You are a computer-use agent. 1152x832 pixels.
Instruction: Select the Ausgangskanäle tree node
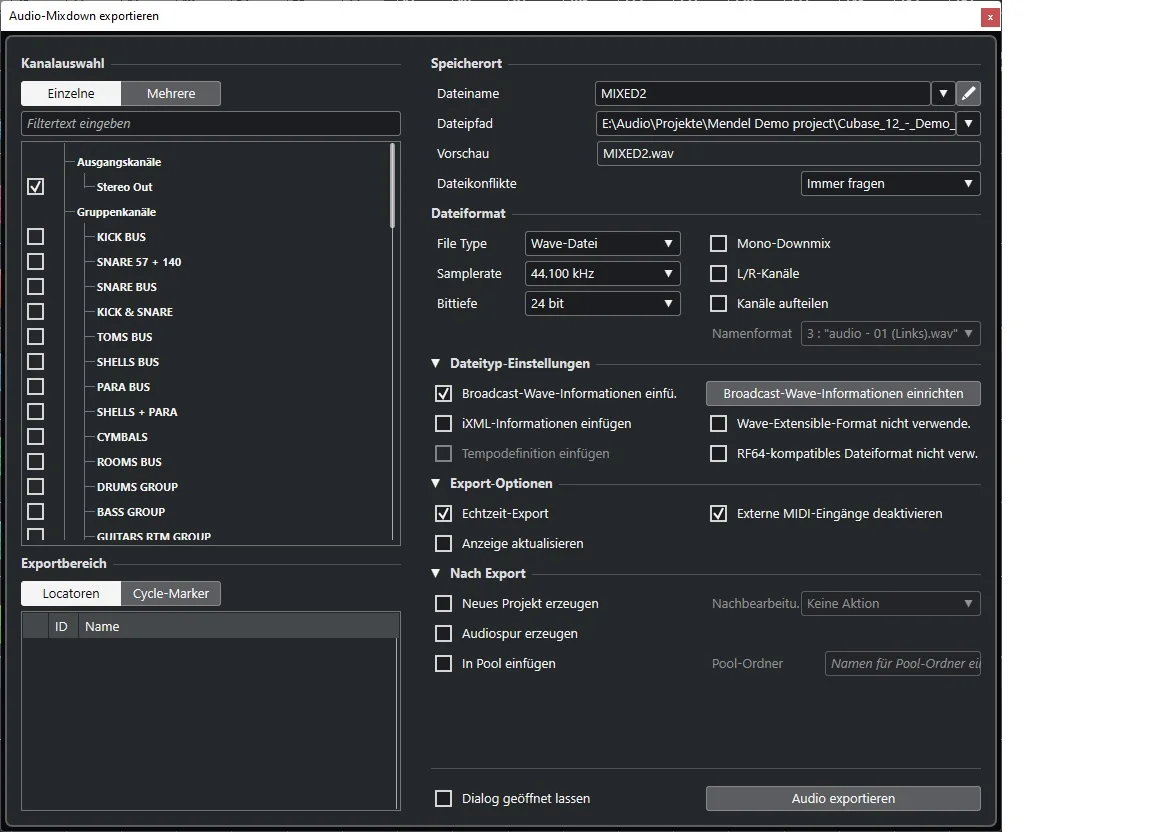(119, 162)
